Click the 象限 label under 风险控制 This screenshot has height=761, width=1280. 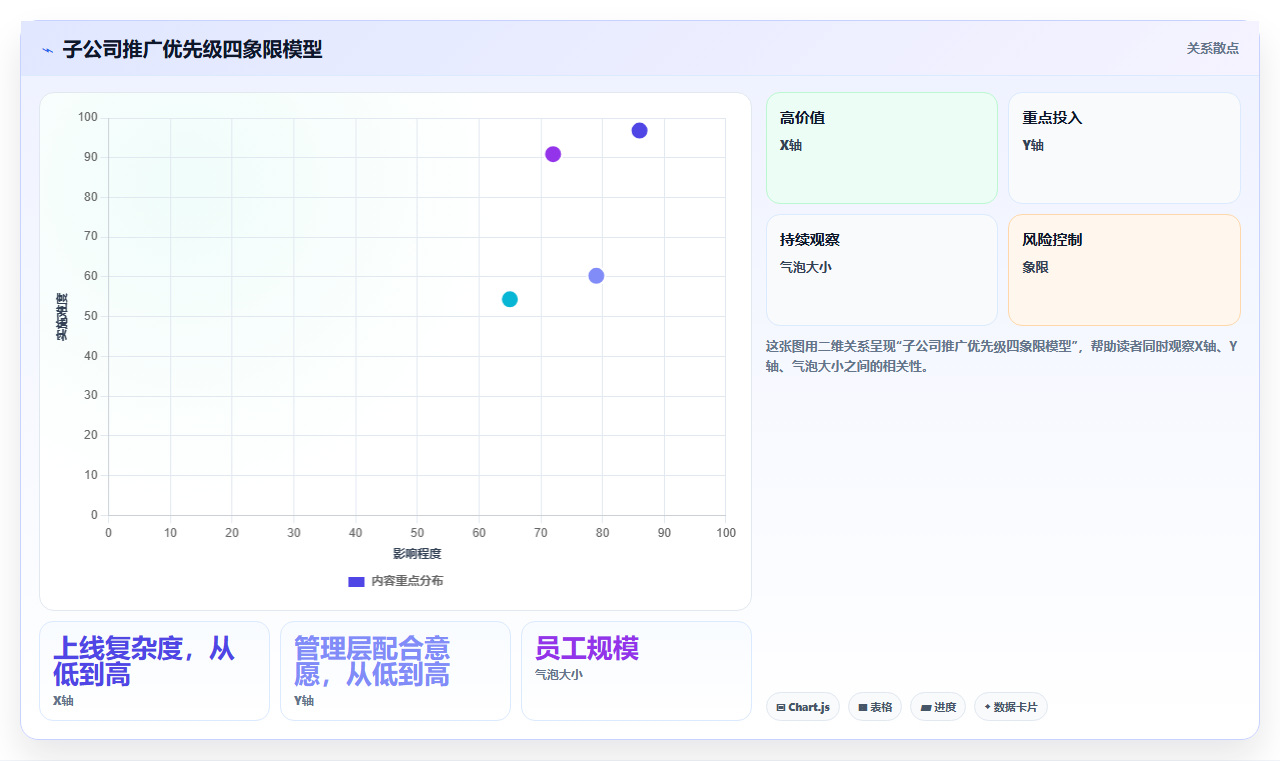pos(1035,267)
